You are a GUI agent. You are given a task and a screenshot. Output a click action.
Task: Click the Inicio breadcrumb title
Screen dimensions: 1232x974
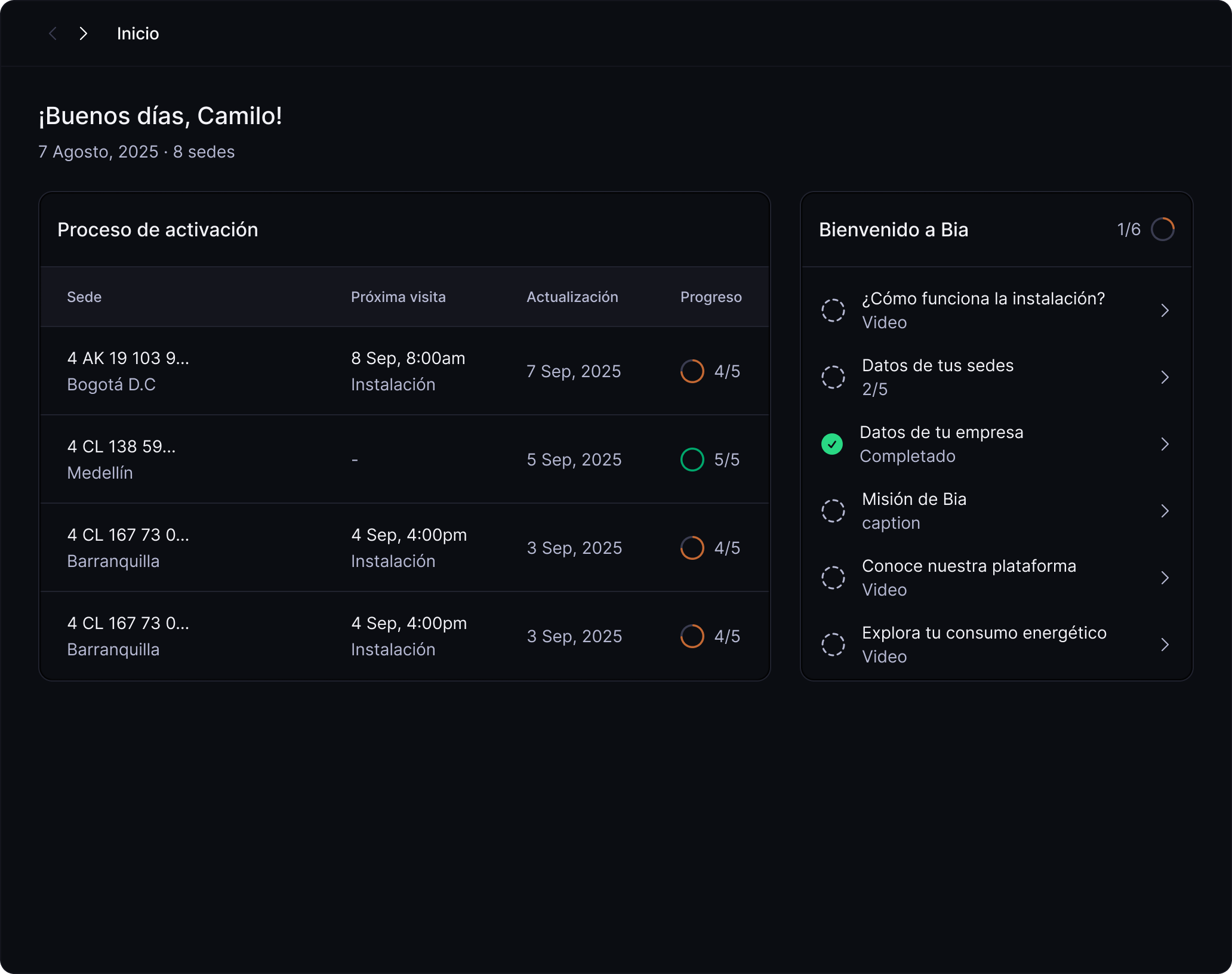click(x=138, y=33)
